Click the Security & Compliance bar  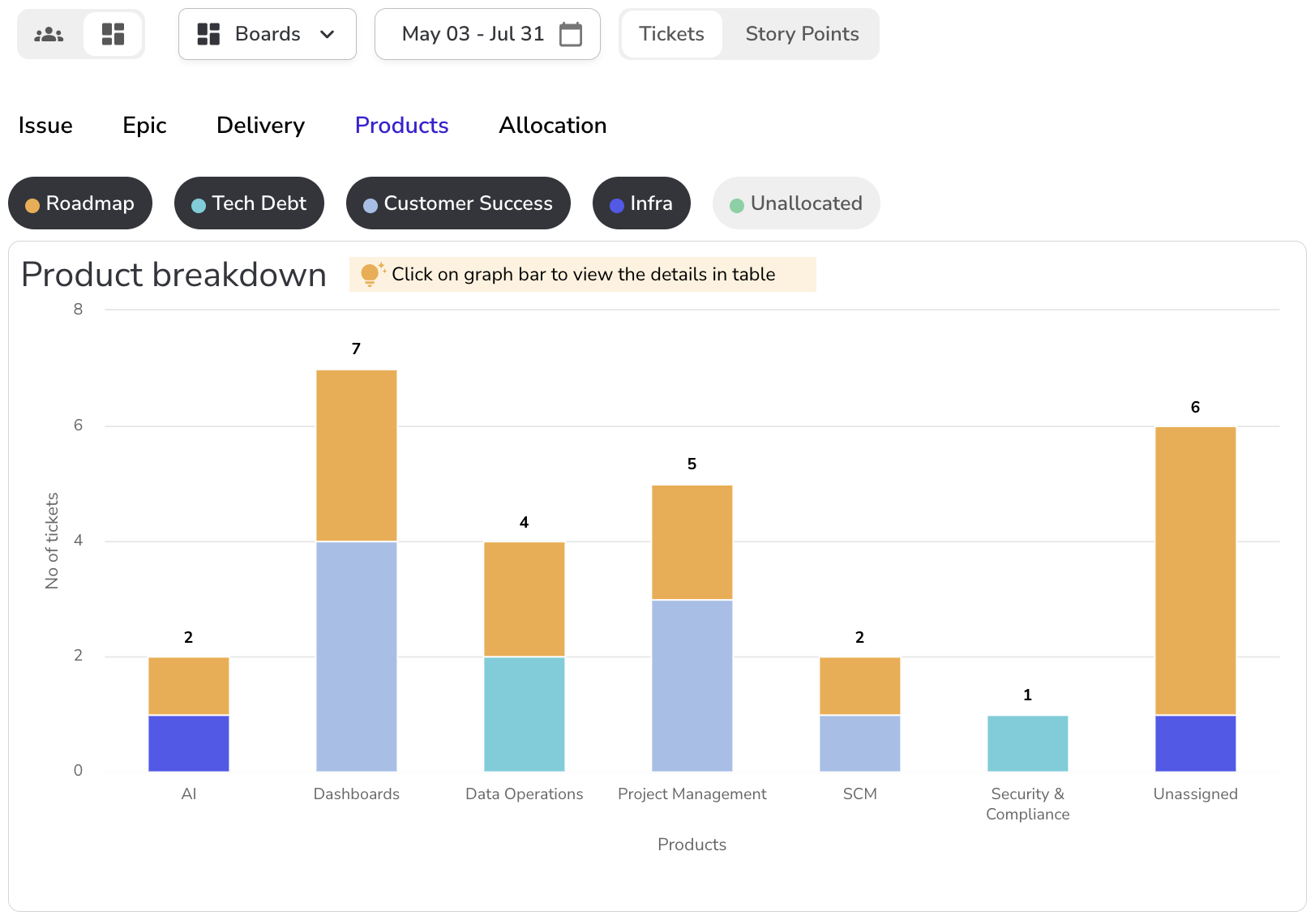[x=1027, y=743]
